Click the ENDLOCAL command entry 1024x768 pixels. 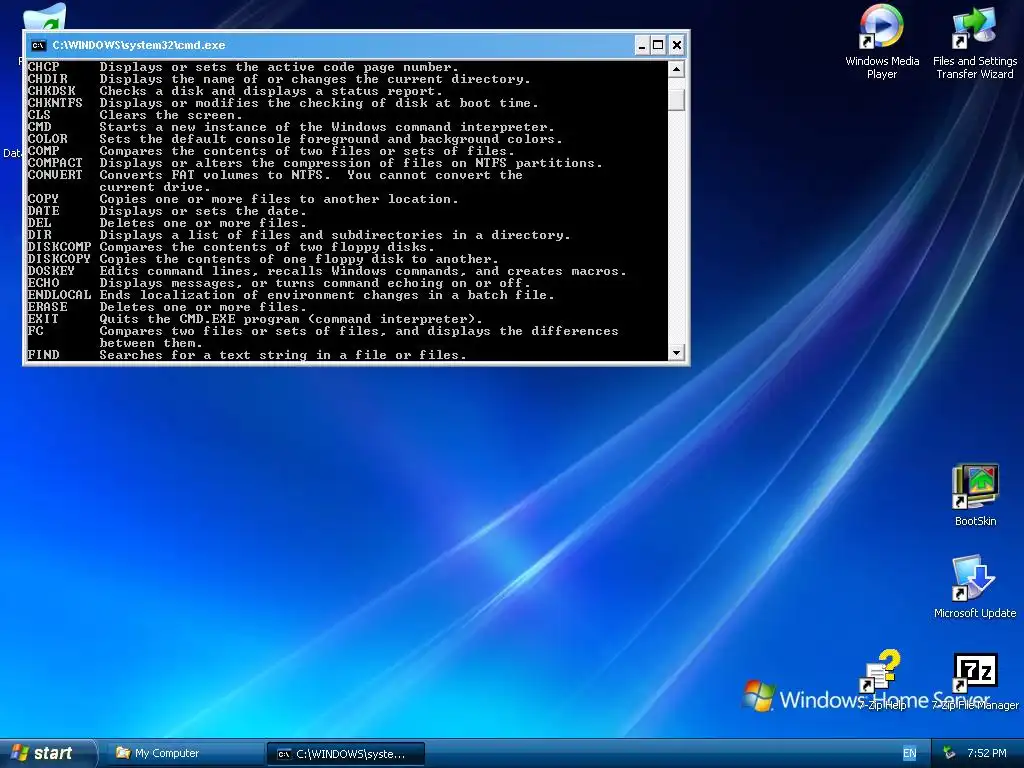coord(291,295)
